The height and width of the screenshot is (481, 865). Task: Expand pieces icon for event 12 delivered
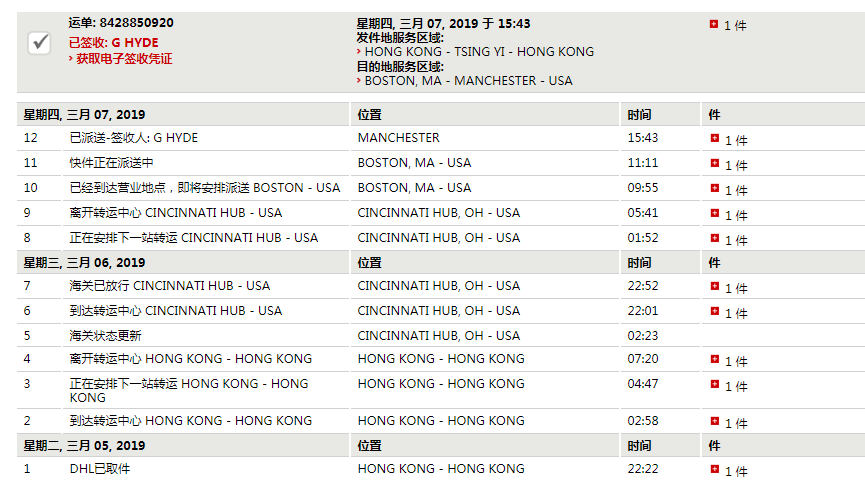coord(714,138)
